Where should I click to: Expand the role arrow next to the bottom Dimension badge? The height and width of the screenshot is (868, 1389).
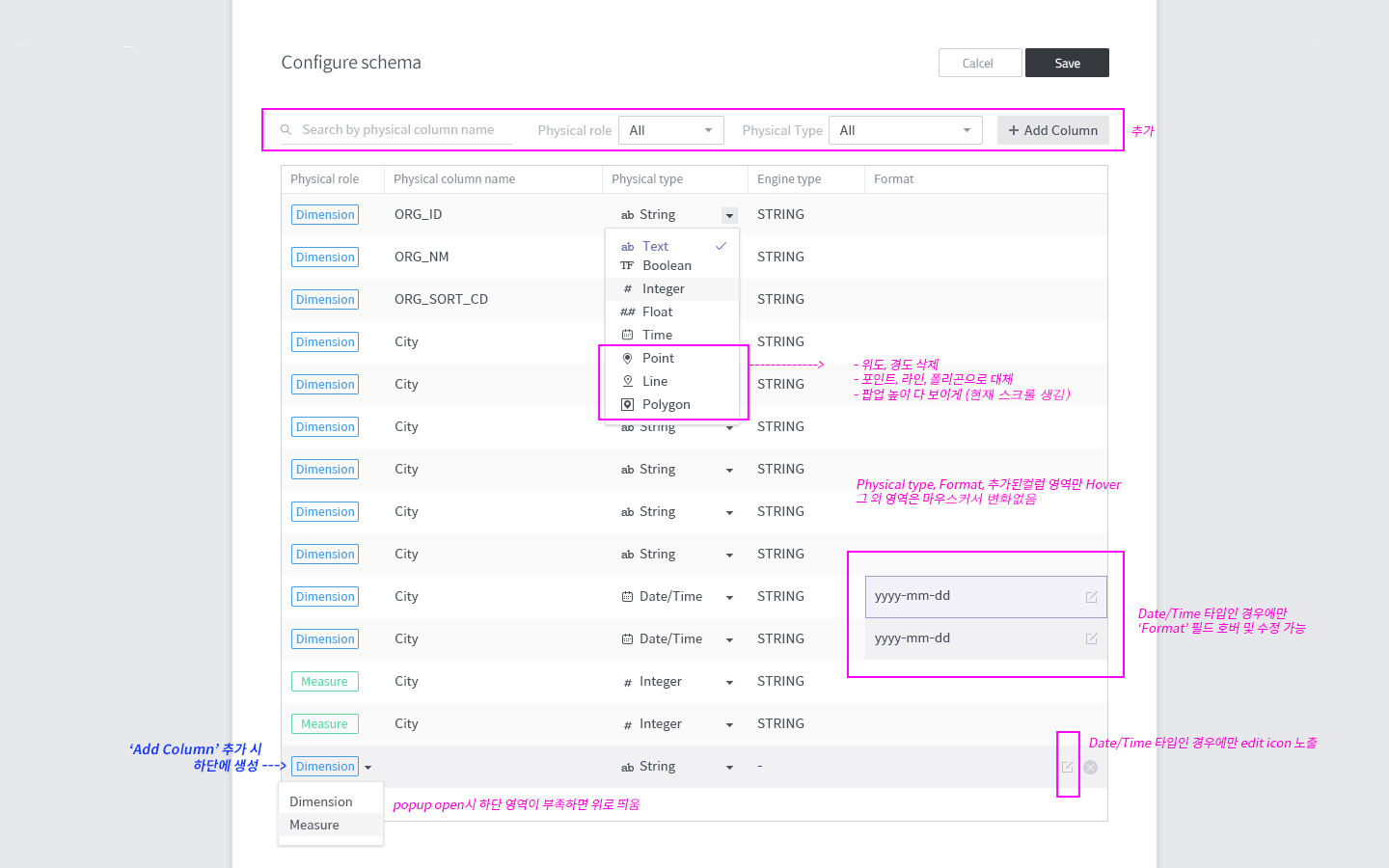coord(368,768)
